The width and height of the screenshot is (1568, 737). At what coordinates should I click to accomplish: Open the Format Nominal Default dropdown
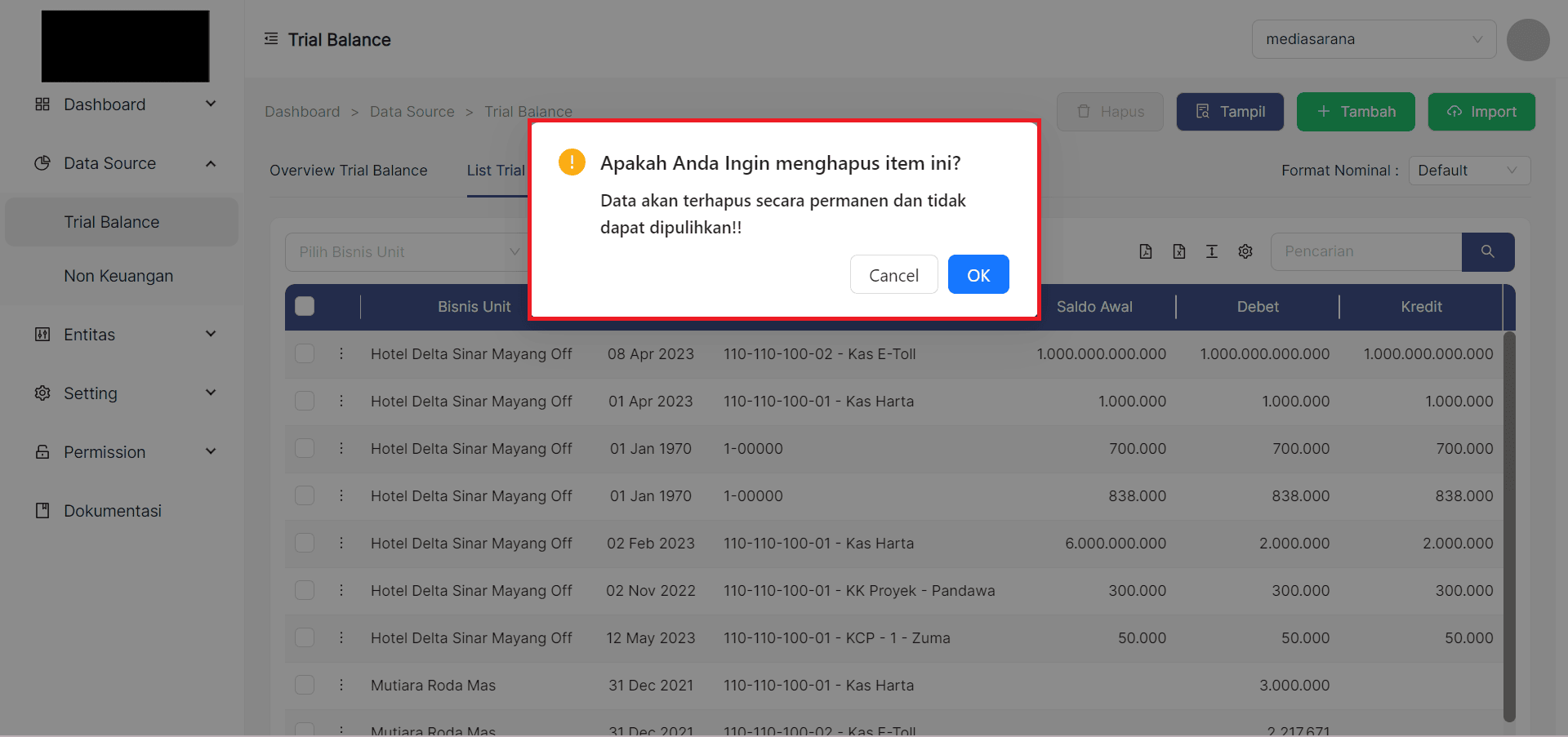click(x=1468, y=171)
